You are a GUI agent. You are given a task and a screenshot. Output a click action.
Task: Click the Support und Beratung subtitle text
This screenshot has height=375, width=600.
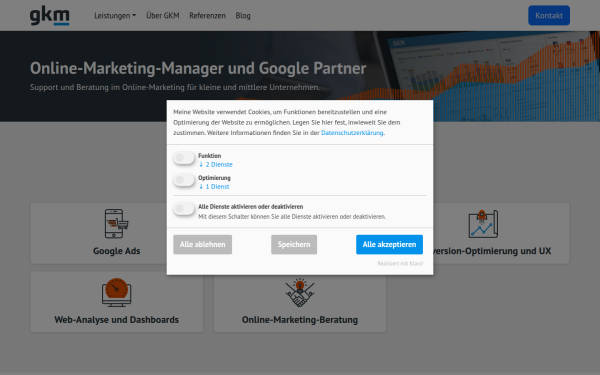point(175,87)
